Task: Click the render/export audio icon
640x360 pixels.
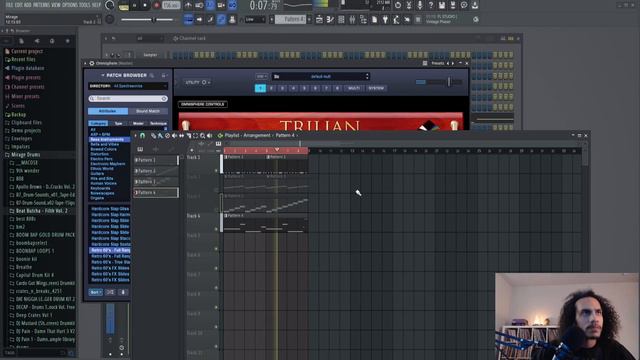Action: pos(453,5)
